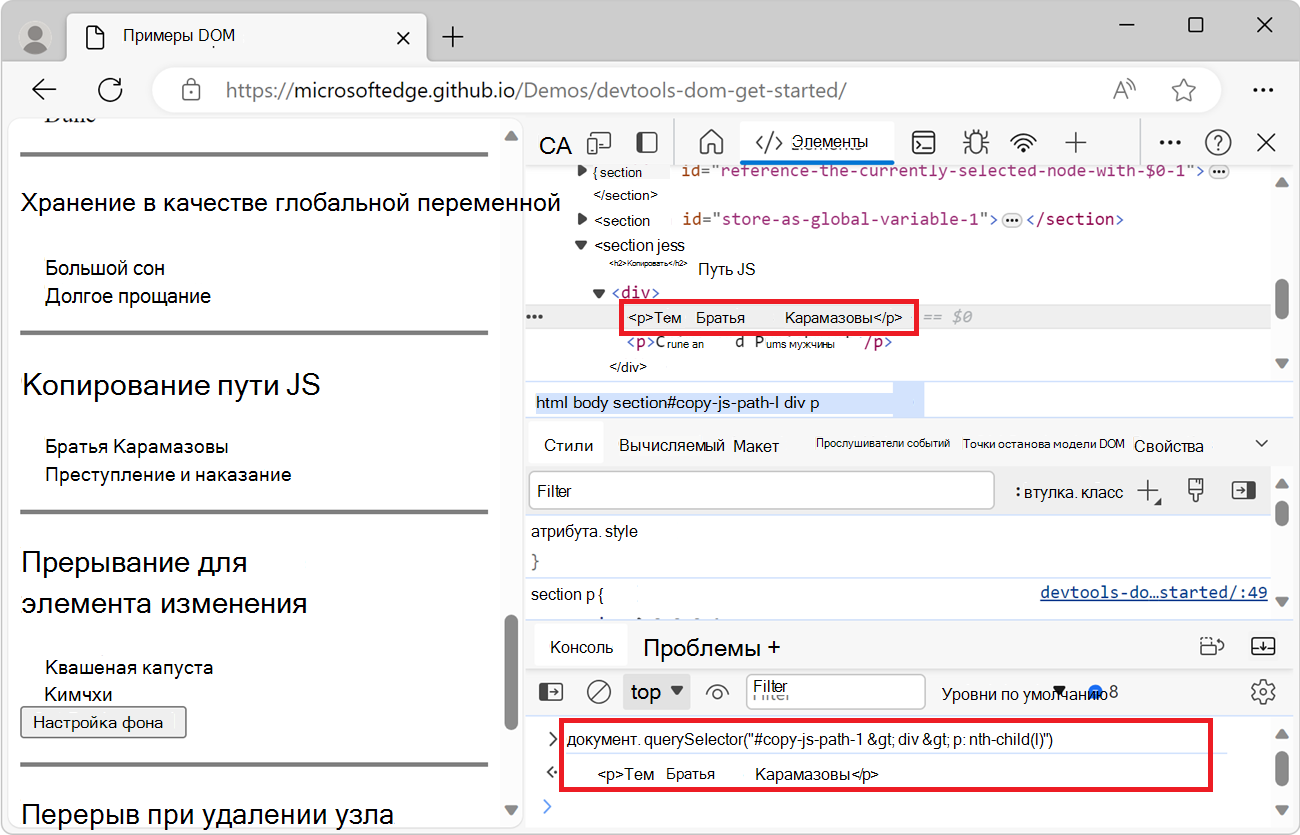Collapse the expanded div element
Screen dimensions: 1300x835
(x=597, y=292)
